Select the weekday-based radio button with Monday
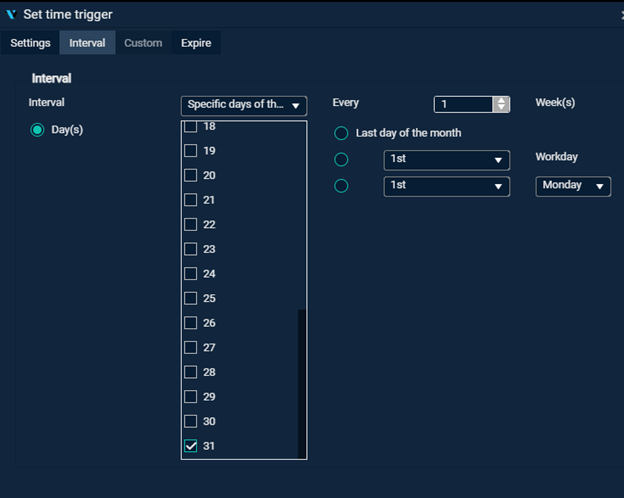The image size is (624, 498). [342, 186]
